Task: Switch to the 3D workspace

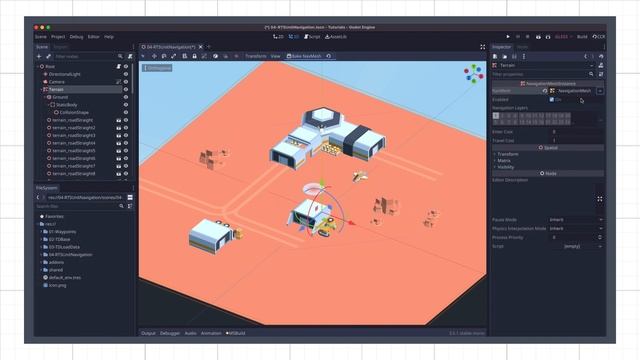Action: tap(294, 37)
